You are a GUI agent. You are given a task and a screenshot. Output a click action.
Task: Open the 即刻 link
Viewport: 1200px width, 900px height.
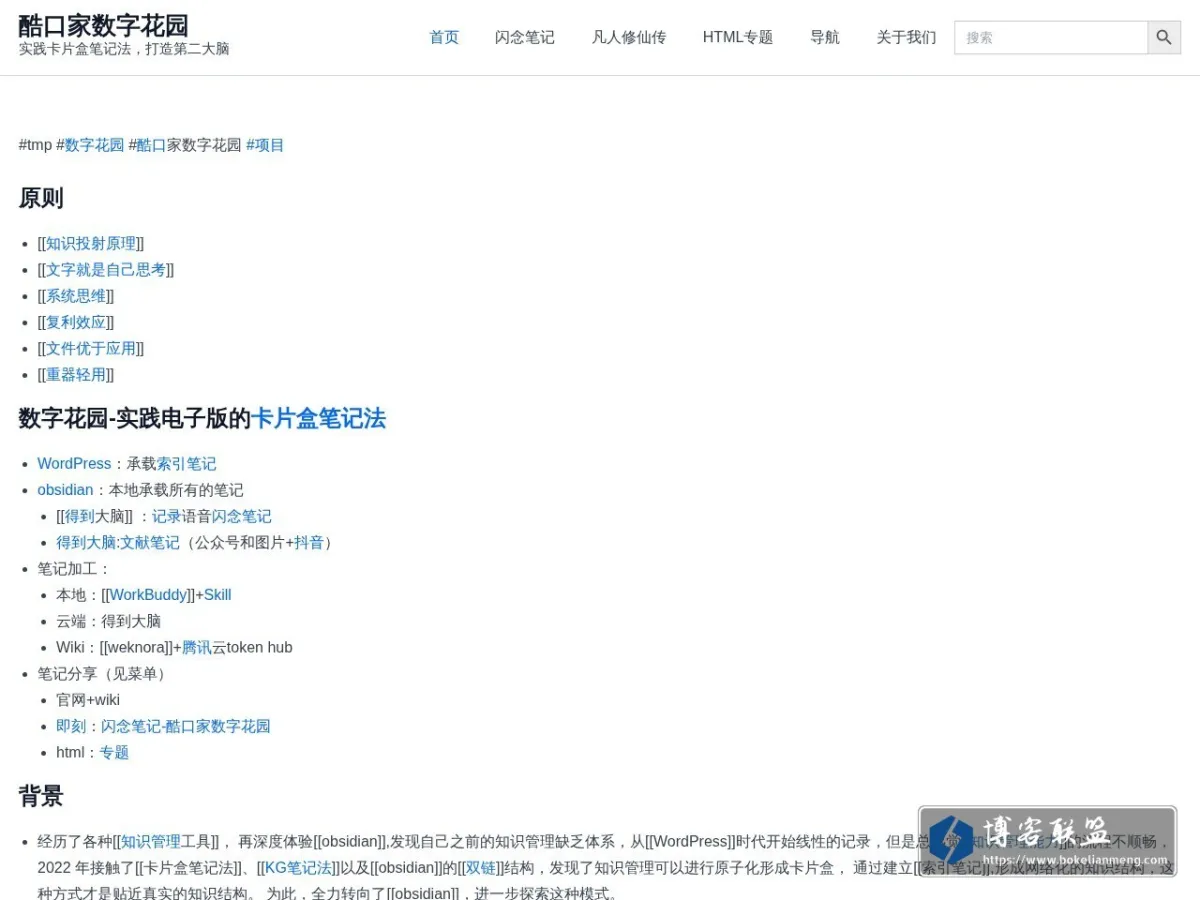click(x=71, y=726)
